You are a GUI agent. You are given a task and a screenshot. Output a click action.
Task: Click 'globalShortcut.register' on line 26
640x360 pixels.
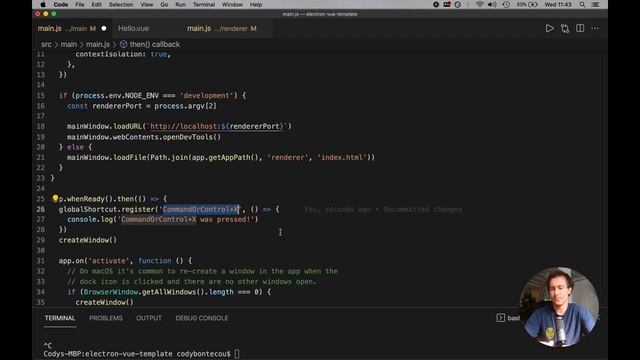[x=107, y=209]
